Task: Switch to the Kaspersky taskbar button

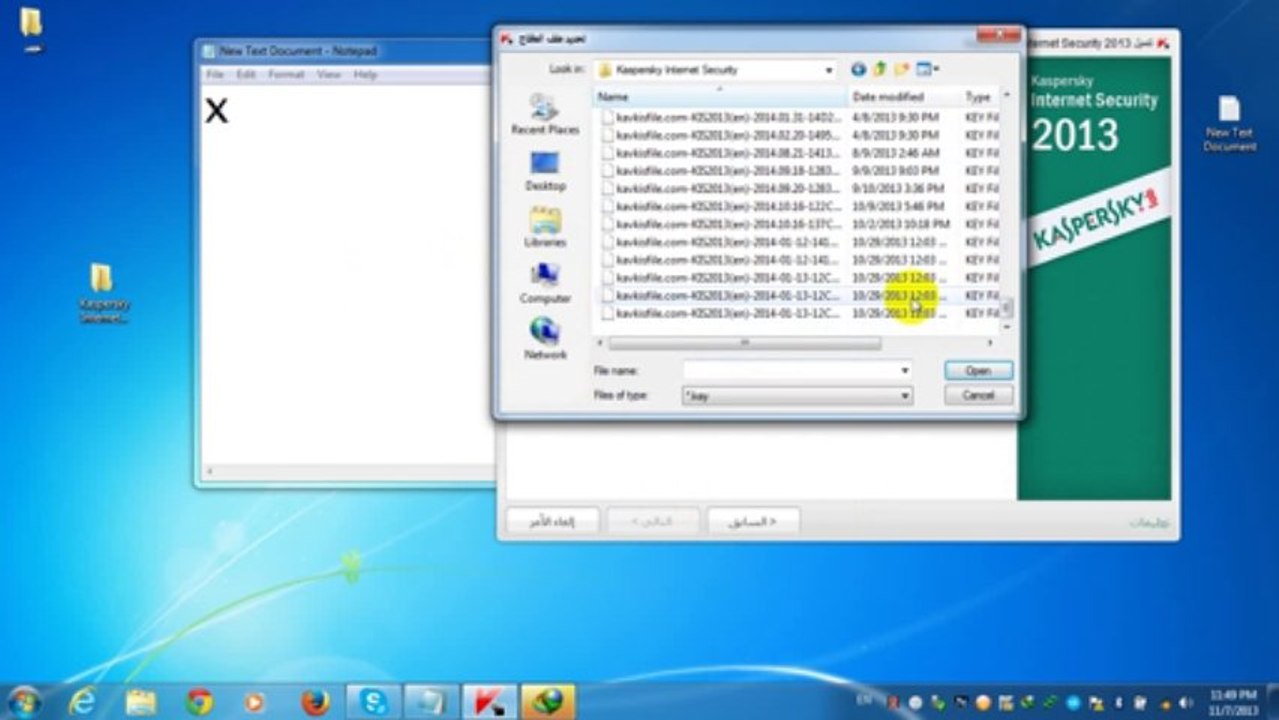Action: 490,702
